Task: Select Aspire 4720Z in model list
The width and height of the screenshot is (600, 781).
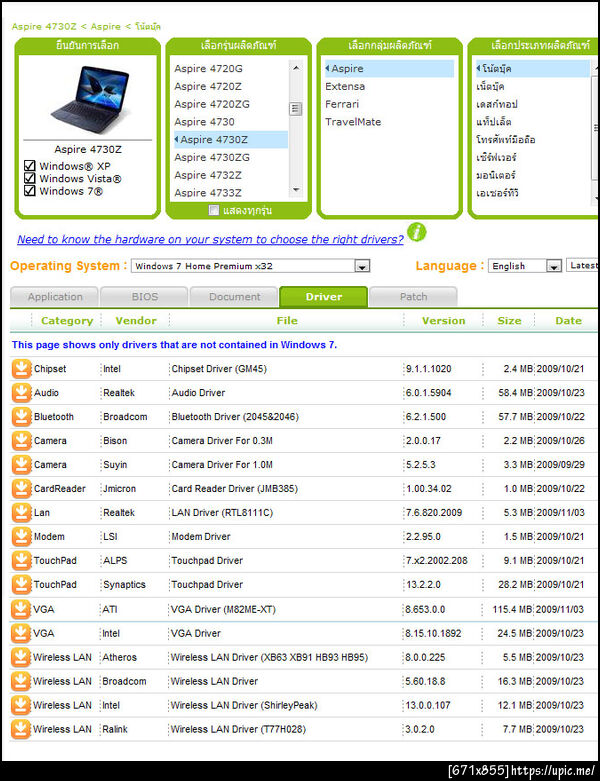Action: (208, 87)
